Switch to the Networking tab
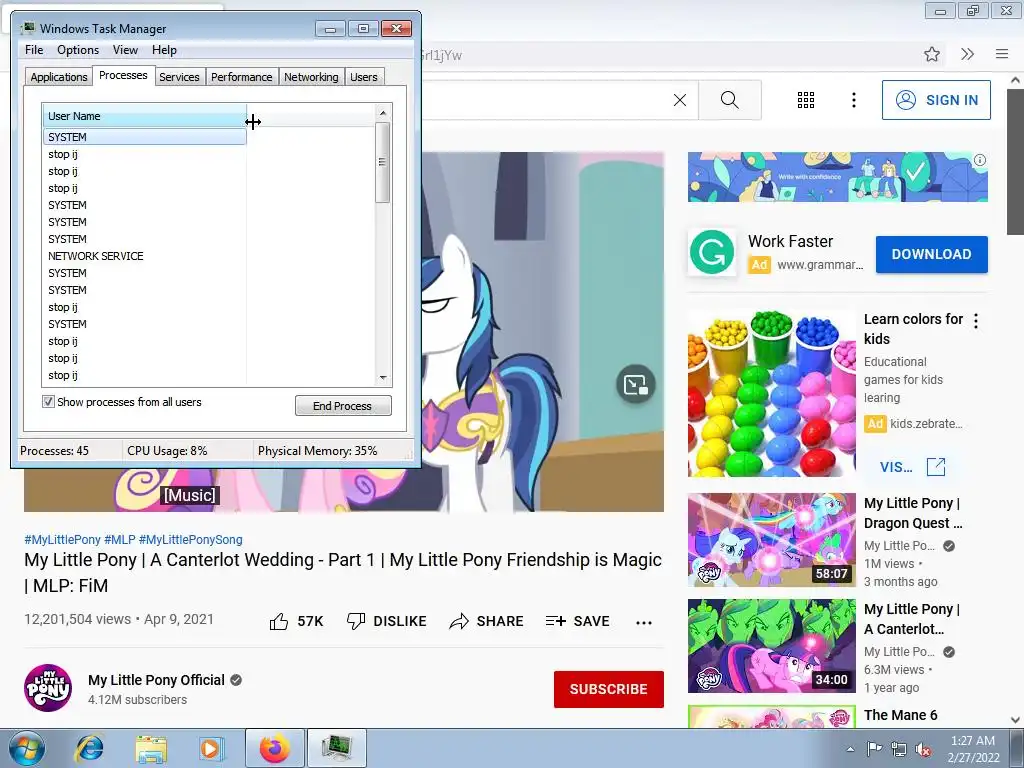Image resolution: width=1024 pixels, height=768 pixels. coord(311,77)
